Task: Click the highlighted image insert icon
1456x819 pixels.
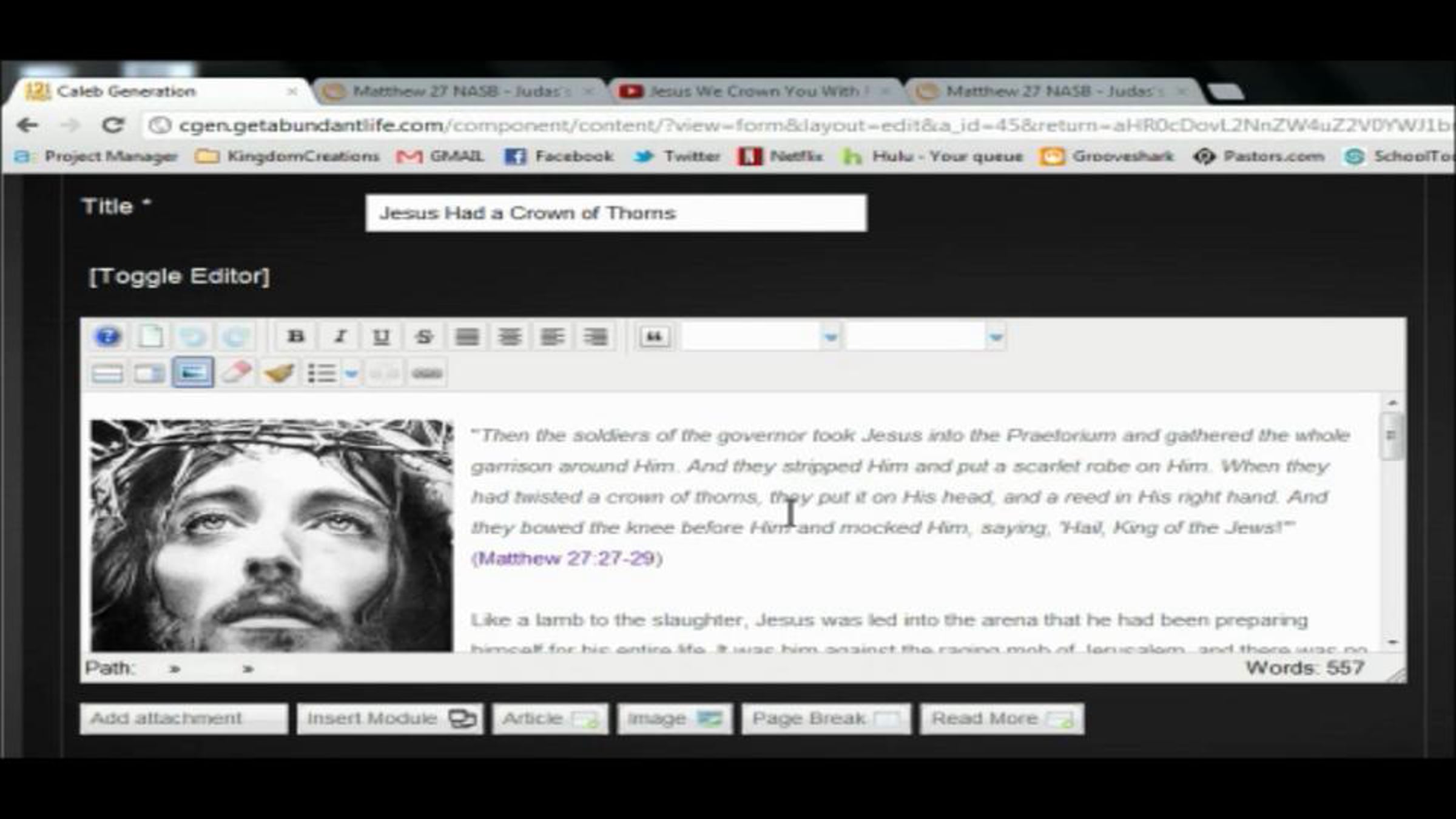Action: pyautogui.click(x=192, y=372)
